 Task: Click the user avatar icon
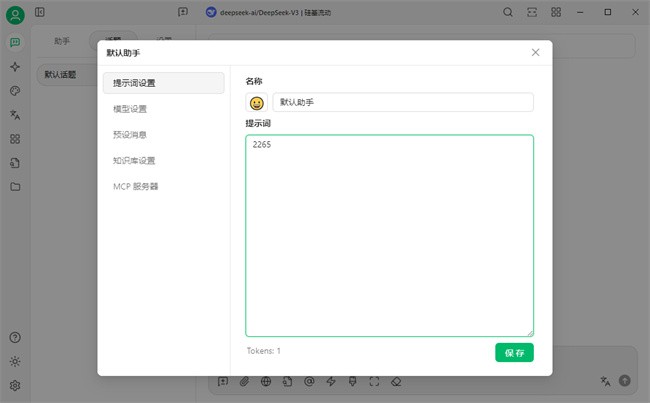[x=15, y=15]
